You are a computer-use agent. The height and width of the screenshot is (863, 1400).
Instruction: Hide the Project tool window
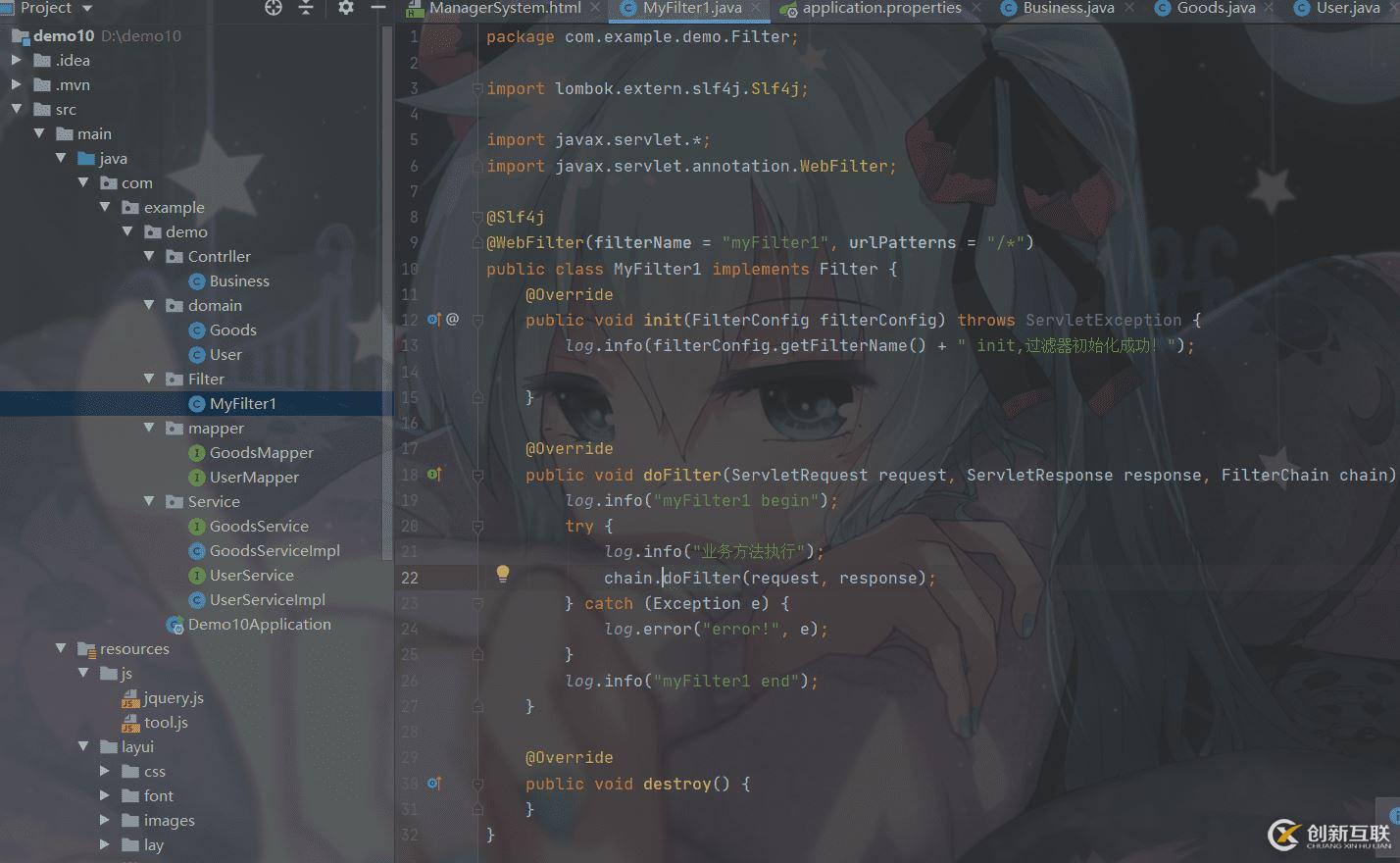coord(378,8)
